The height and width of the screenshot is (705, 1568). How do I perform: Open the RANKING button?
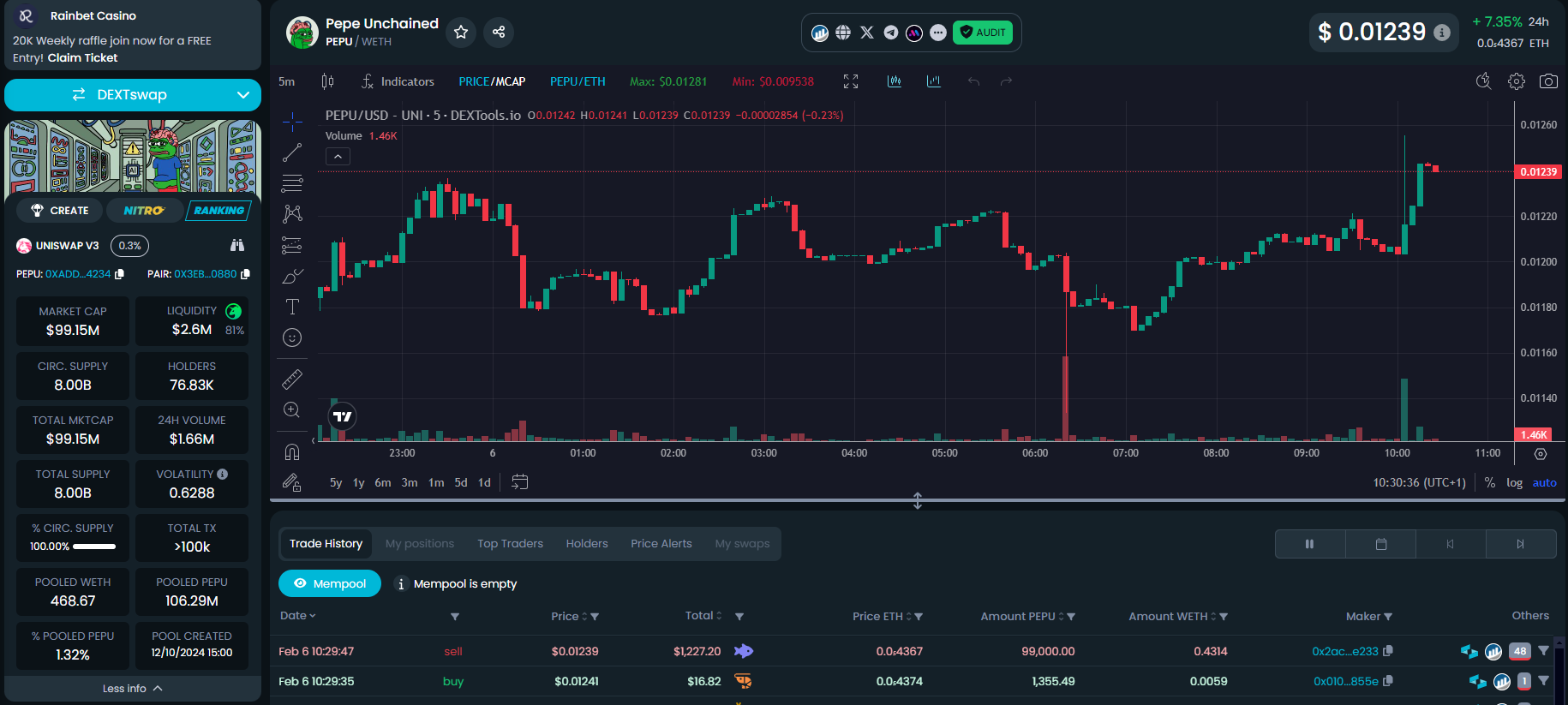[x=218, y=211]
